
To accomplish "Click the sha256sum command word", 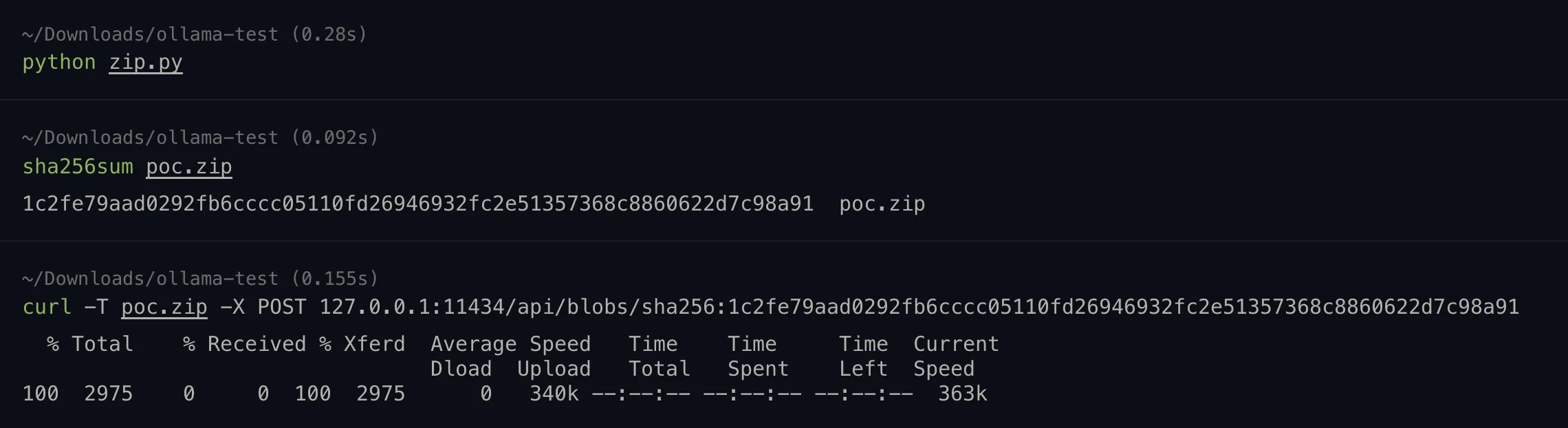I will click(x=78, y=167).
